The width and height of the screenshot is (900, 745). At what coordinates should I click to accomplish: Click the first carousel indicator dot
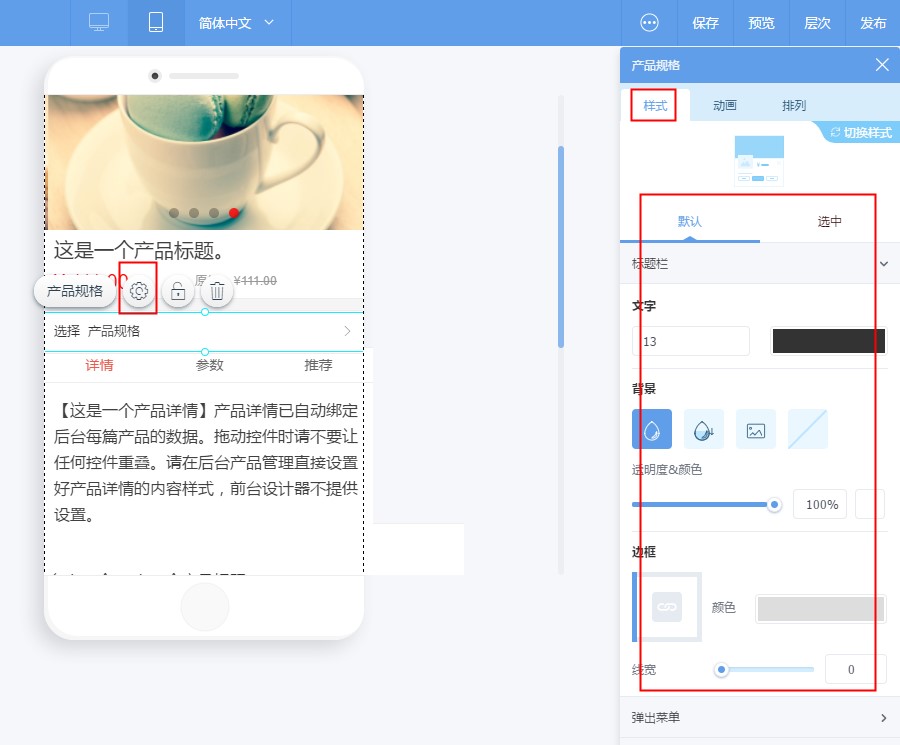coord(174,213)
